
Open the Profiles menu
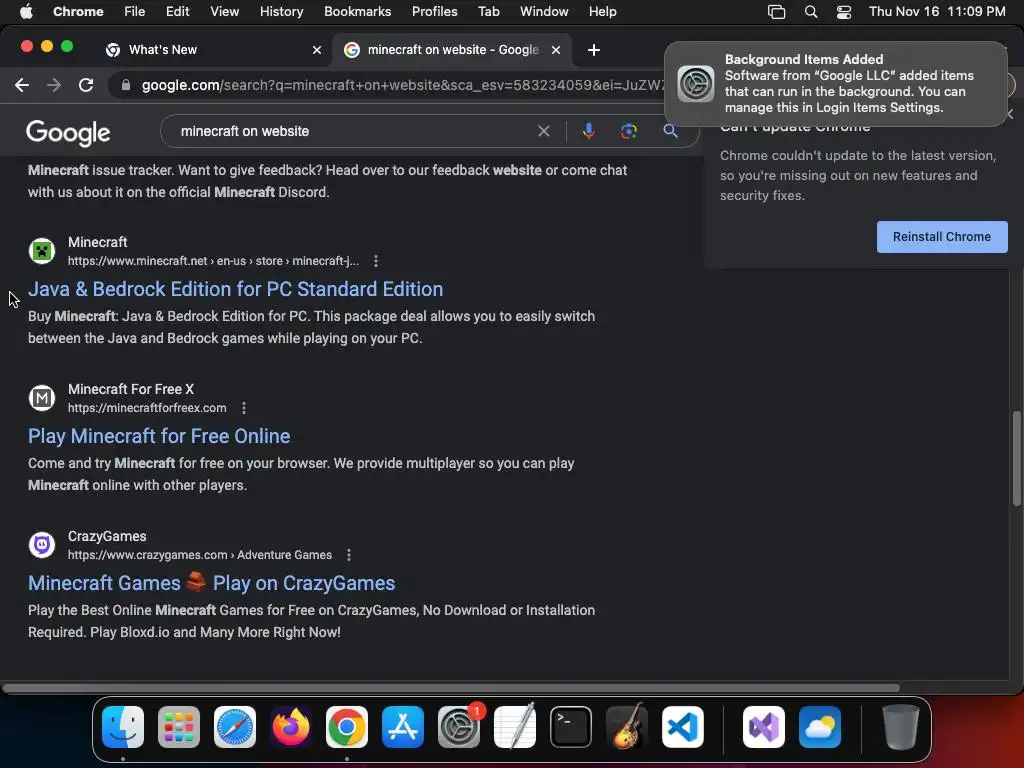point(434,12)
